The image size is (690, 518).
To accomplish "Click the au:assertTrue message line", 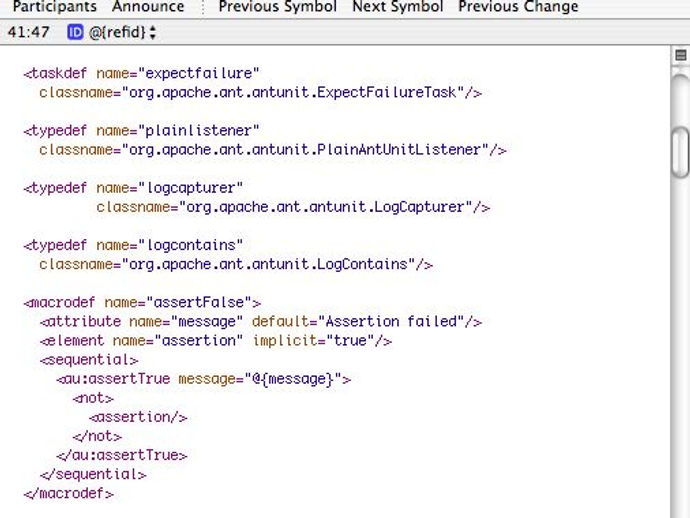I will (204, 379).
